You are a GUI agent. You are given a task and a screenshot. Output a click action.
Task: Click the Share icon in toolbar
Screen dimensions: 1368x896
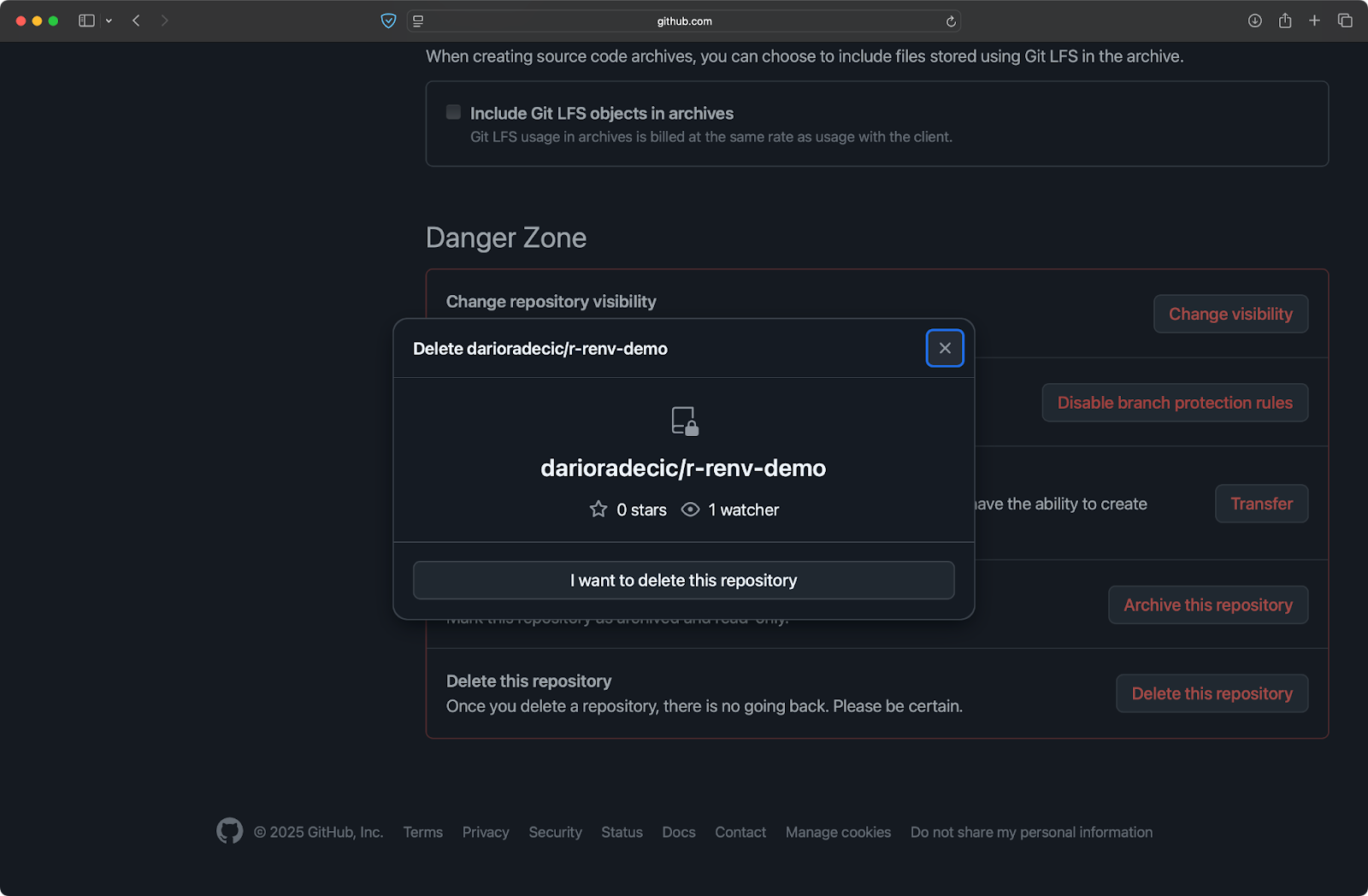click(x=1285, y=21)
